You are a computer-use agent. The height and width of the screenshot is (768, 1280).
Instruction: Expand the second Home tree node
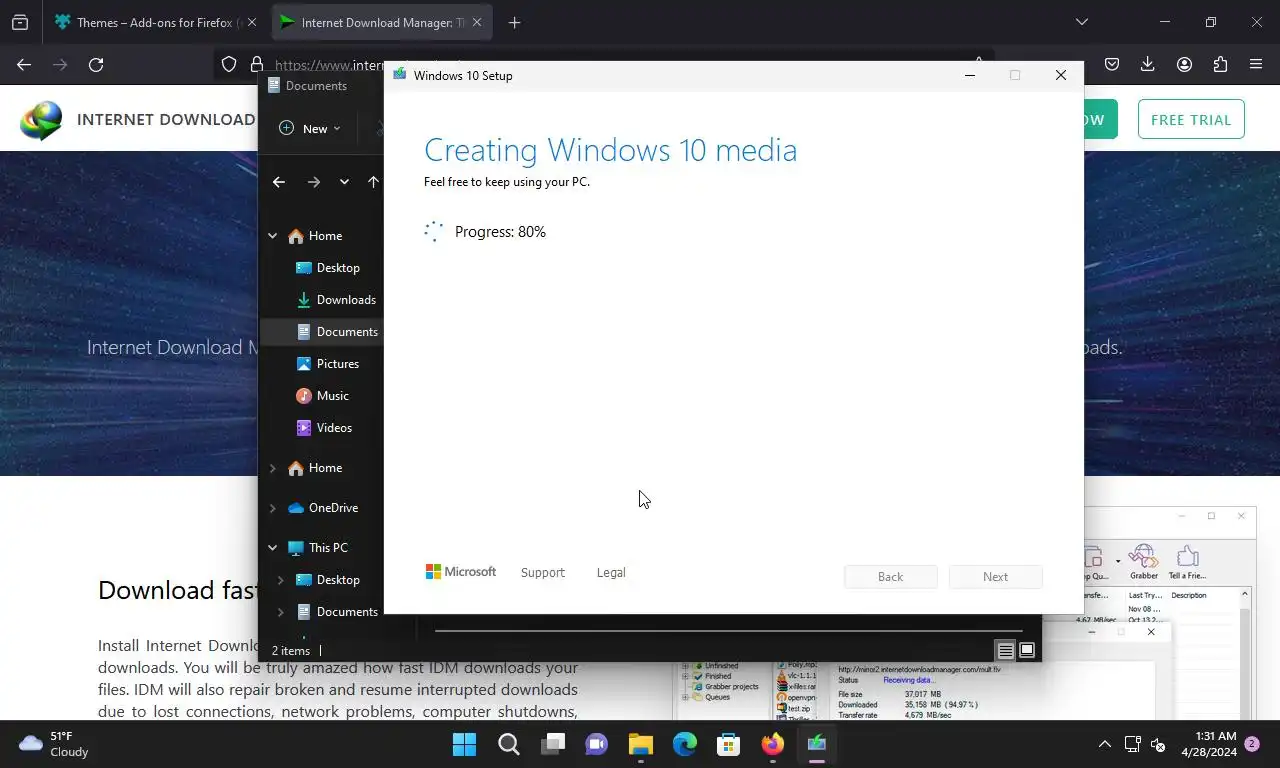pyautogui.click(x=272, y=468)
